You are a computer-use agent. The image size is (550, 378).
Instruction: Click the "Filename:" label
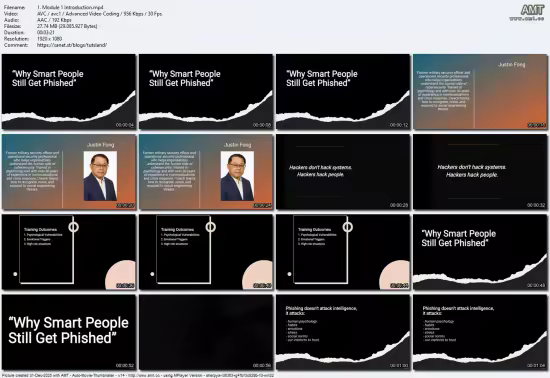(x=14, y=7)
